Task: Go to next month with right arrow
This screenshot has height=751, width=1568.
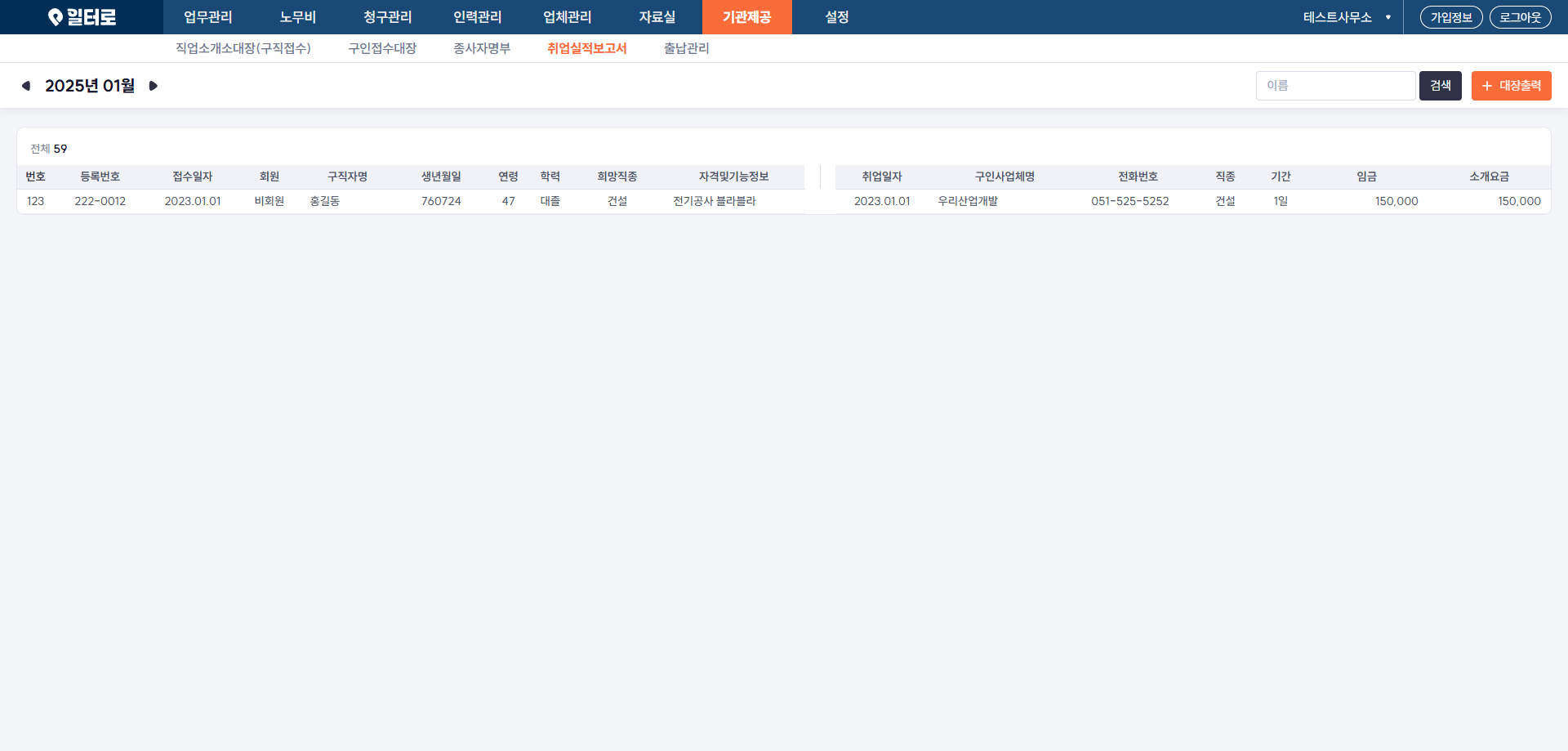Action: coord(153,86)
